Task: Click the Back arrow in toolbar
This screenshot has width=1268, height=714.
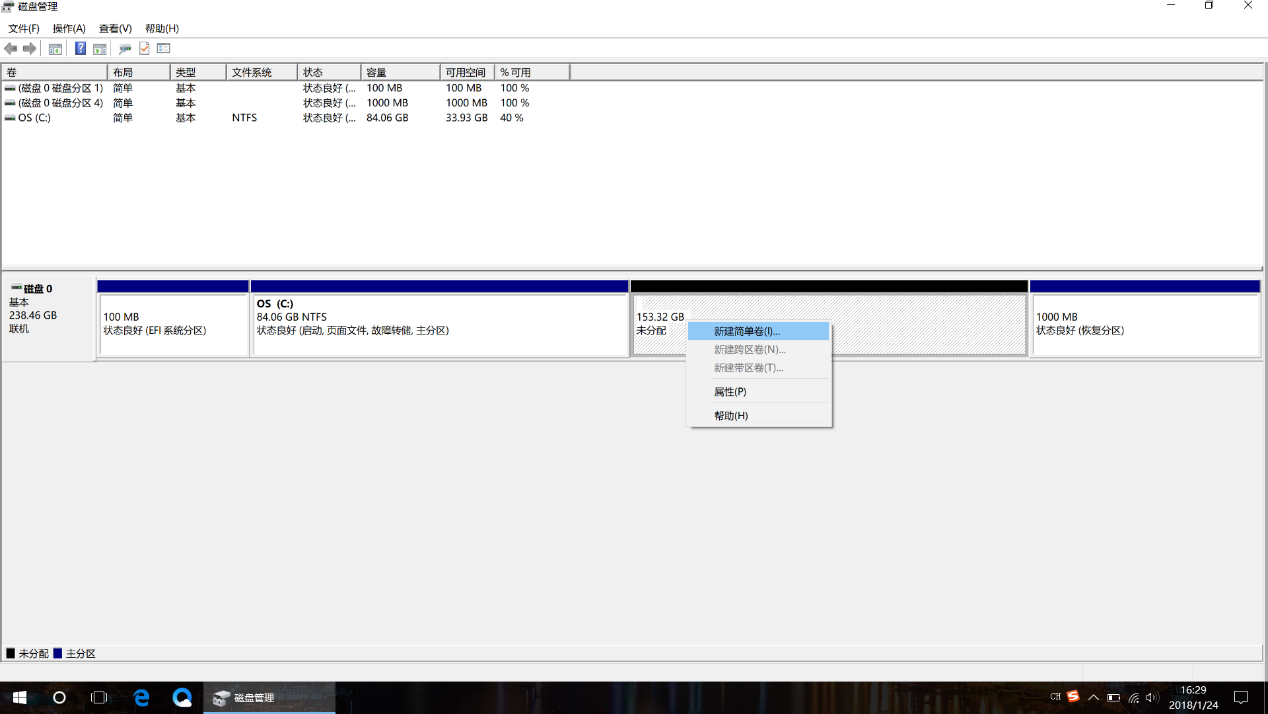Action: tap(11, 48)
